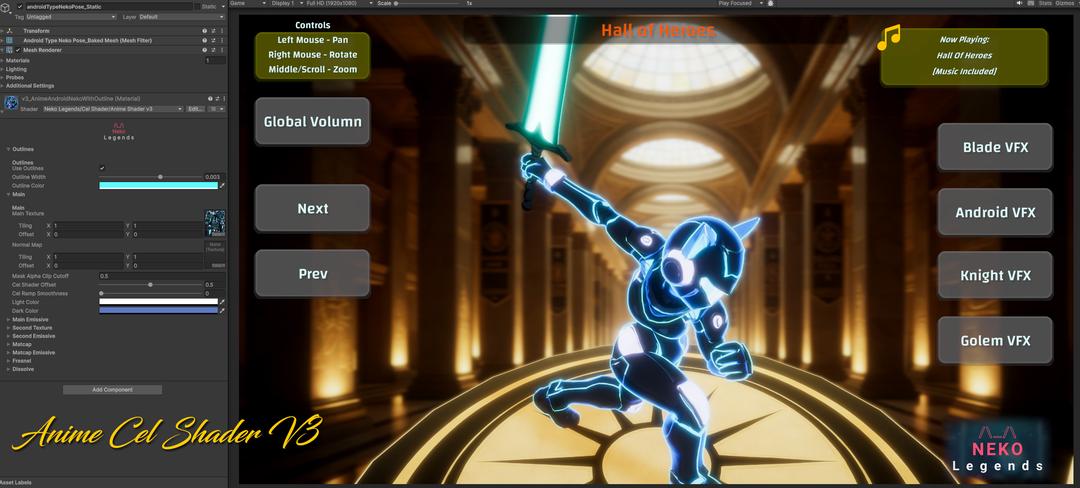Click the material preview sphere icon

point(11,103)
